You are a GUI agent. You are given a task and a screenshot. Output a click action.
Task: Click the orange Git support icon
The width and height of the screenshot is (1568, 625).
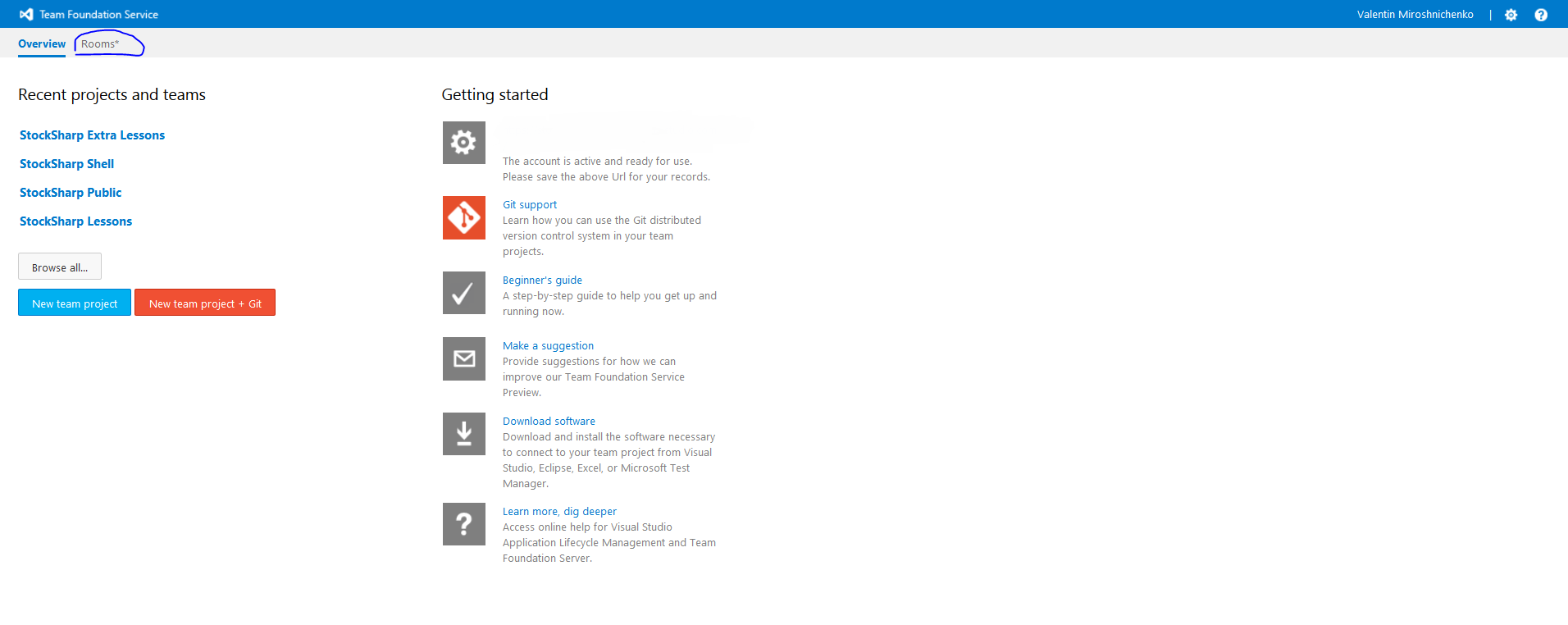click(464, 218)
